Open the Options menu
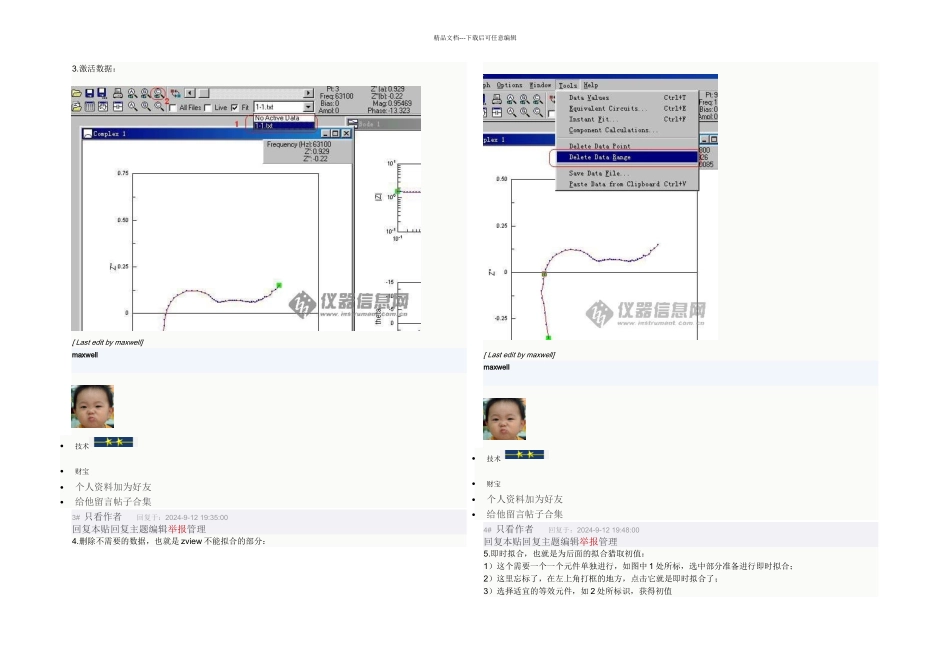950x672 pixels. pos(509,85)
